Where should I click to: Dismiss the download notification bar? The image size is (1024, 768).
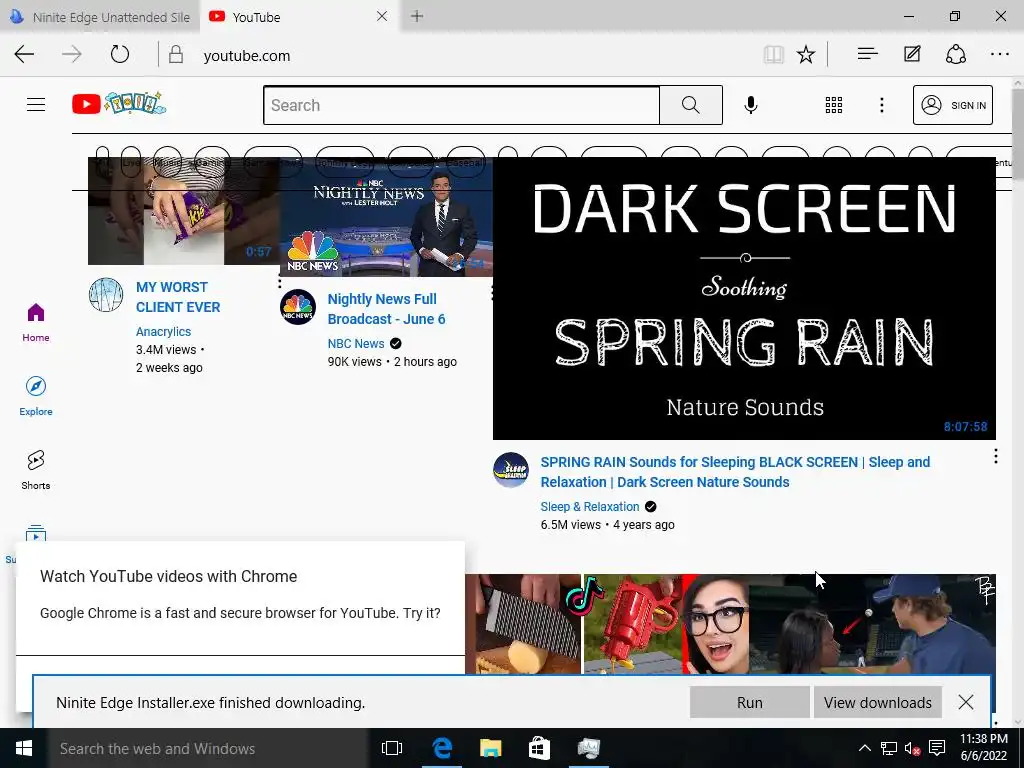966,702
